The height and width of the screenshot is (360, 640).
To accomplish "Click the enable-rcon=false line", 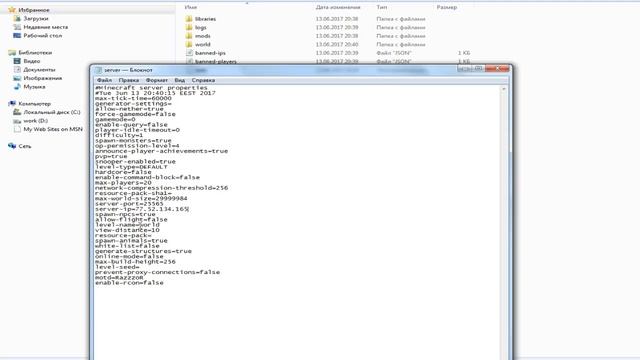I will [129, 282].
